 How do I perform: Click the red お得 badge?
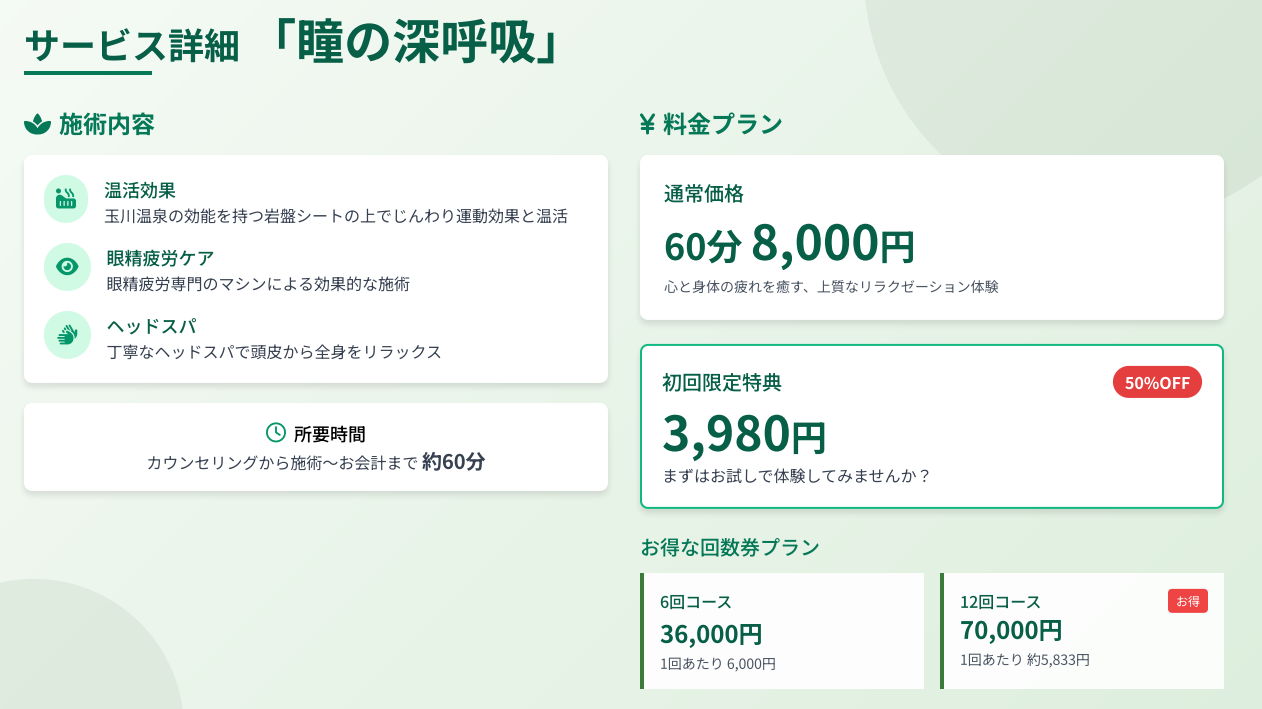pyautogui.click(x=1187, y=601)
